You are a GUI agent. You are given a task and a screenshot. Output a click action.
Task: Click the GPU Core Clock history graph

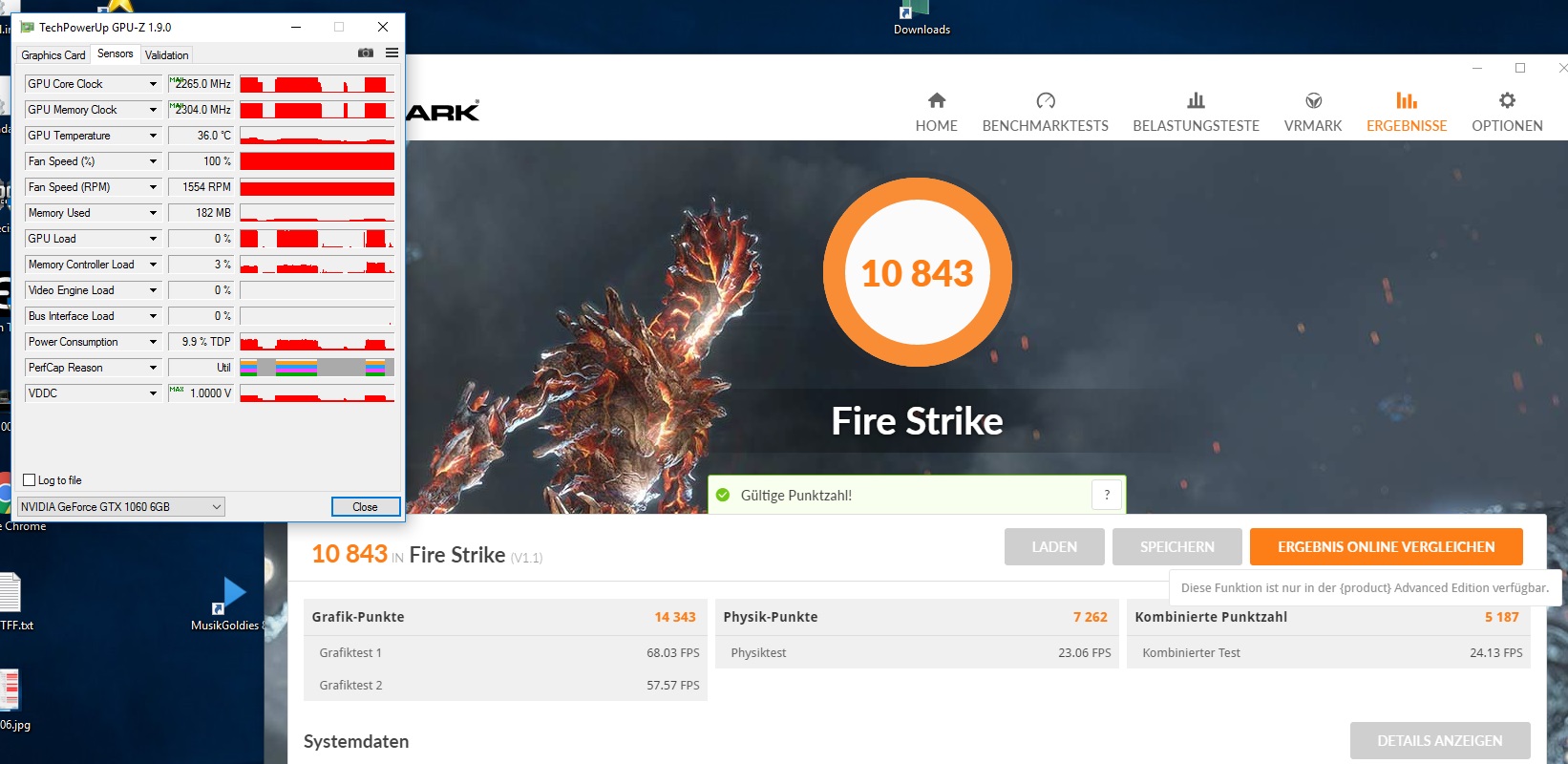click(317, 84)
